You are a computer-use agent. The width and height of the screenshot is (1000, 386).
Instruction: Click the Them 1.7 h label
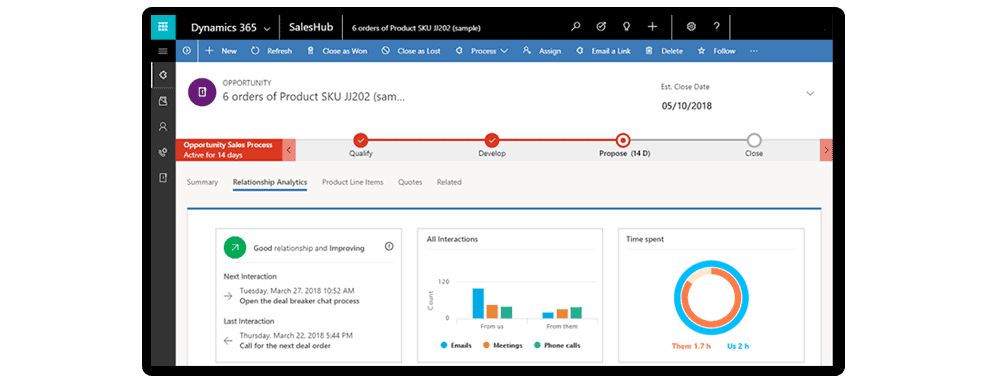[692, 346]
